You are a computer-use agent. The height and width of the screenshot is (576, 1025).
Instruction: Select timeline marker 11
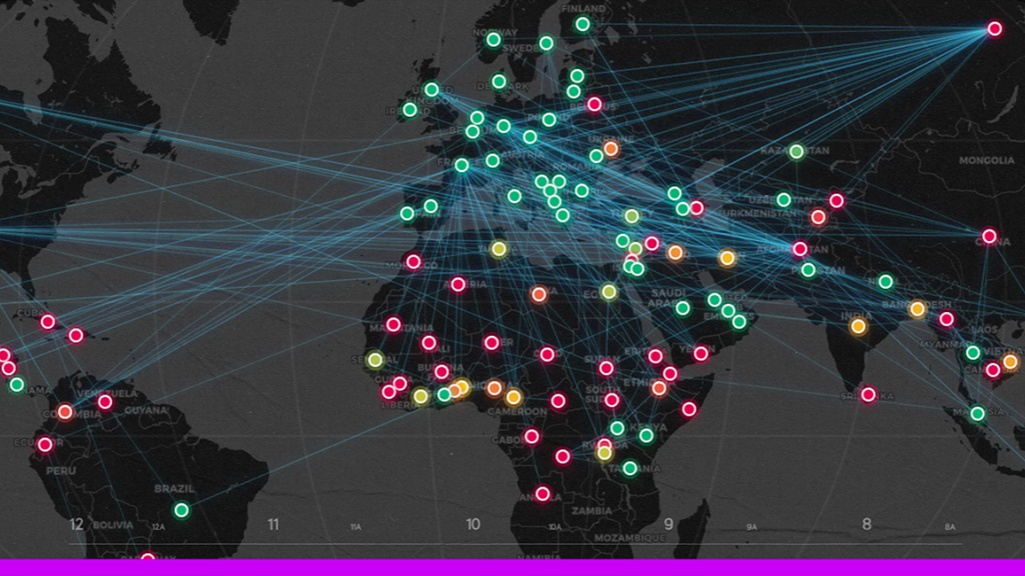pyautogui.click(x=273, y=524)
